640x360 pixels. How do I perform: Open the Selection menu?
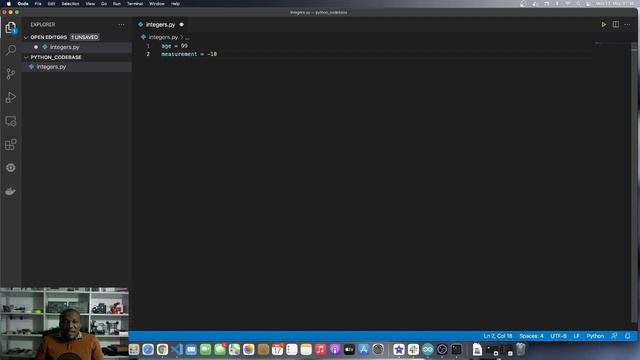coord(70,4)
